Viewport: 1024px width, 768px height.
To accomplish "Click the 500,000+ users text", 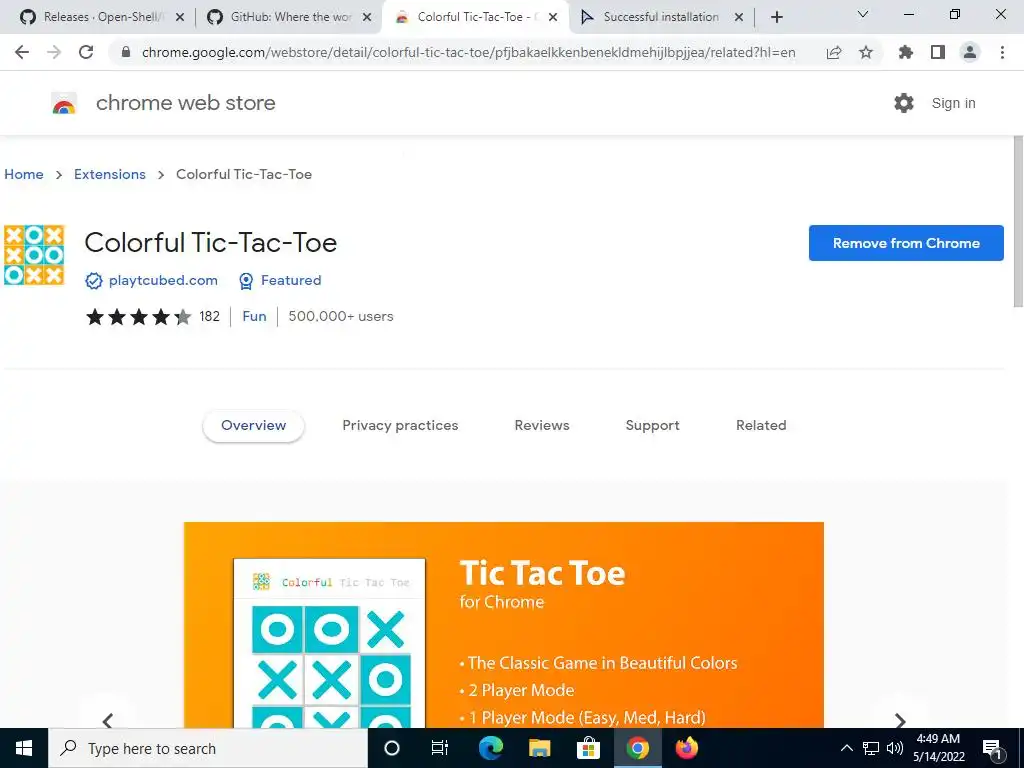I will [341, 316].
